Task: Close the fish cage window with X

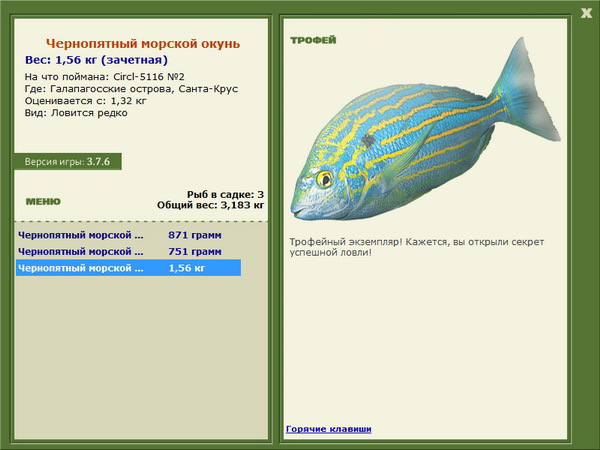Action: (586, 13)
